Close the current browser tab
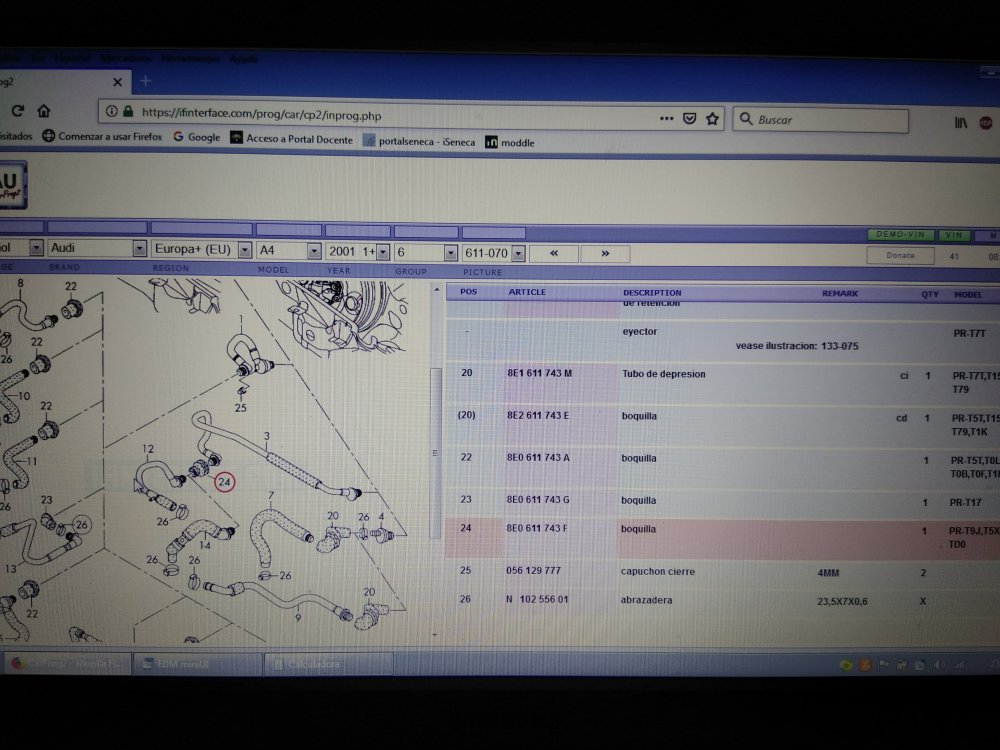1000x750 pixels. (x=117, y=82)
